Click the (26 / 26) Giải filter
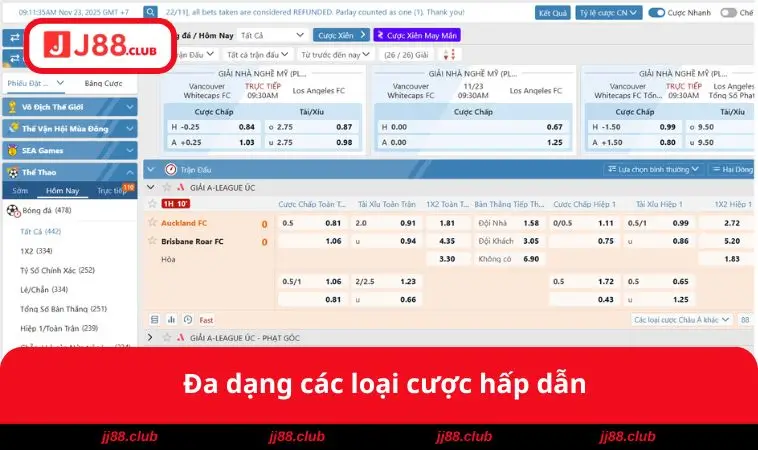 coord(406,55)
